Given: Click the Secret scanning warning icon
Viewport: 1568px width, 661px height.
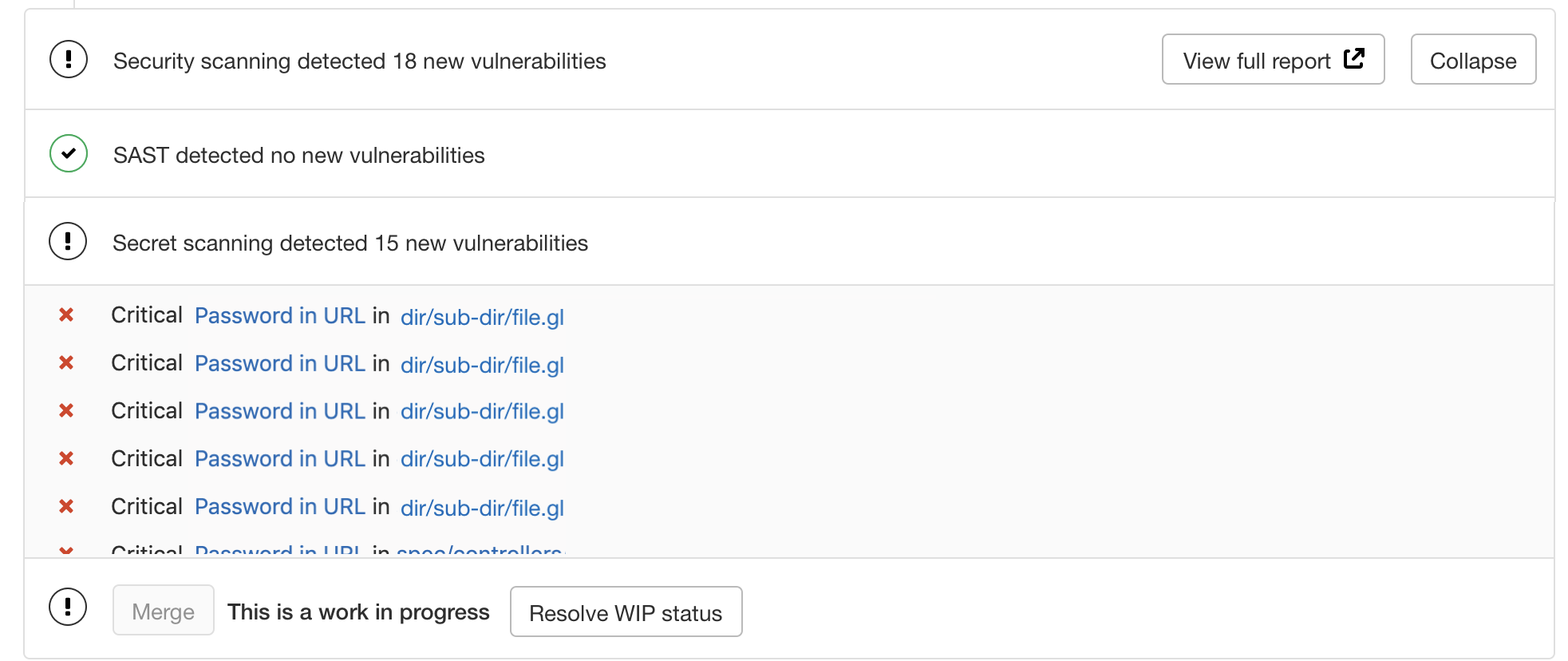Looking at the screenshot, I should [x=68, y=242].
